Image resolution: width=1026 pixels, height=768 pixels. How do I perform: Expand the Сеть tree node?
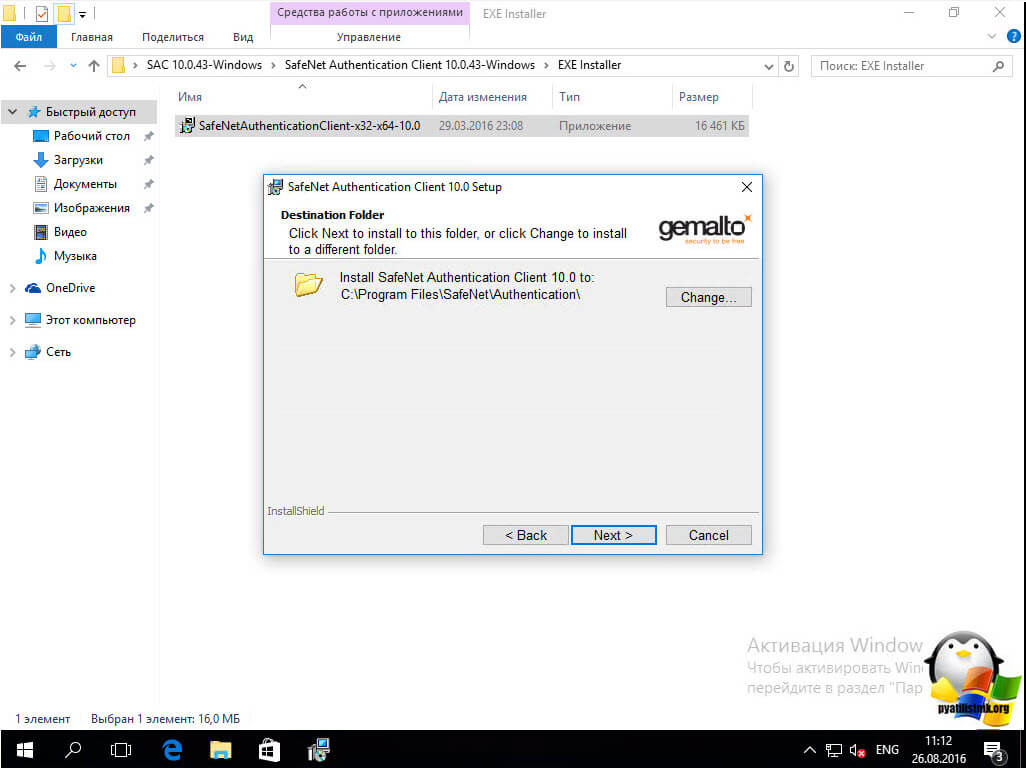pyautogui.click(x=12, y=353)
